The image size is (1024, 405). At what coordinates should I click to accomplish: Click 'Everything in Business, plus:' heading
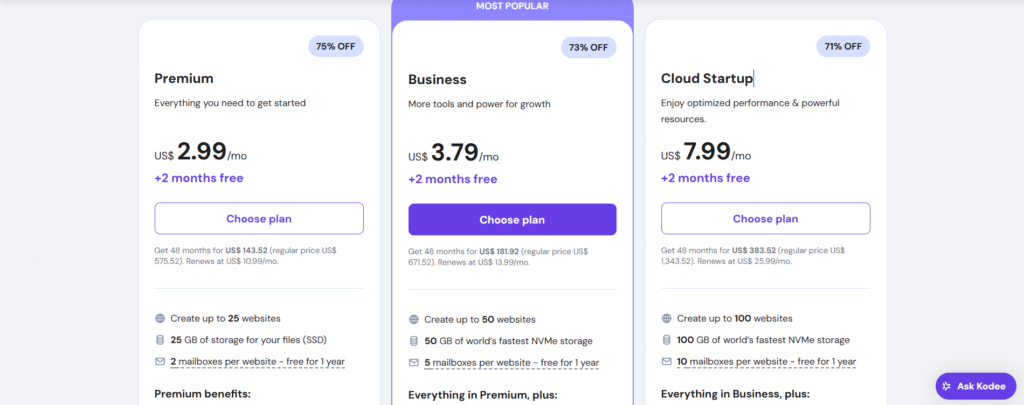point(735,394)
